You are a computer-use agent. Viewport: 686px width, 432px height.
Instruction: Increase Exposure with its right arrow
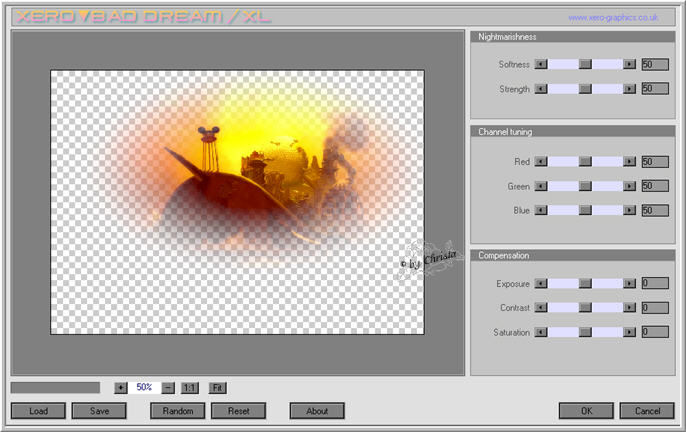pyautogui.click(x=629, y=283)
